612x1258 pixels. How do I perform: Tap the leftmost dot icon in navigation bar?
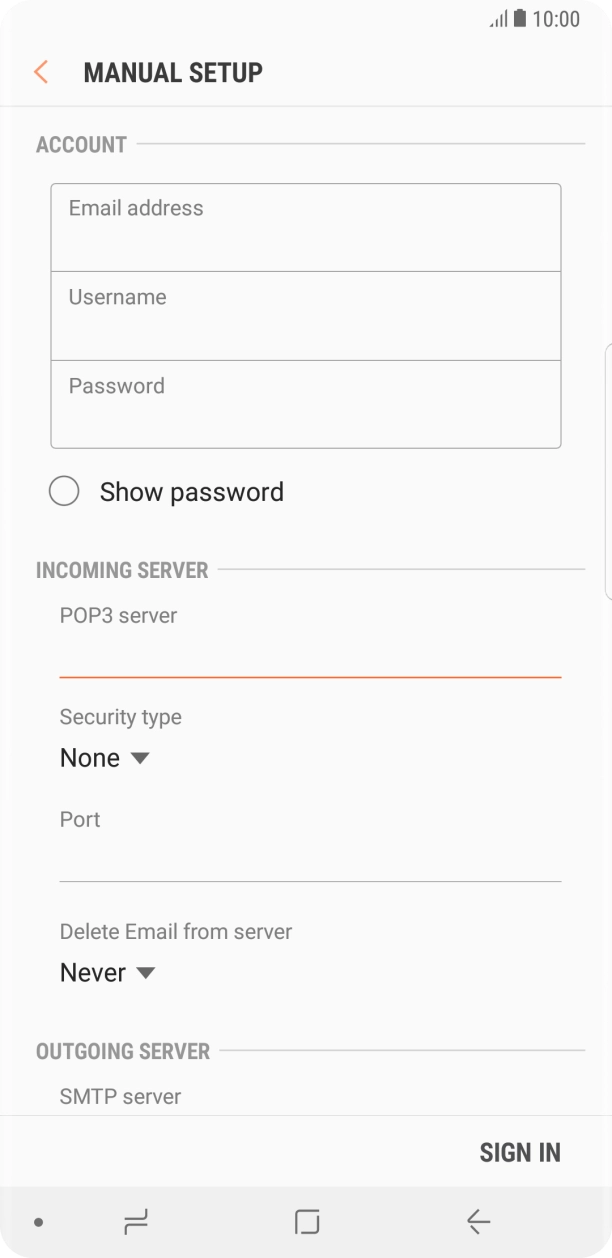click(37, 1221)
